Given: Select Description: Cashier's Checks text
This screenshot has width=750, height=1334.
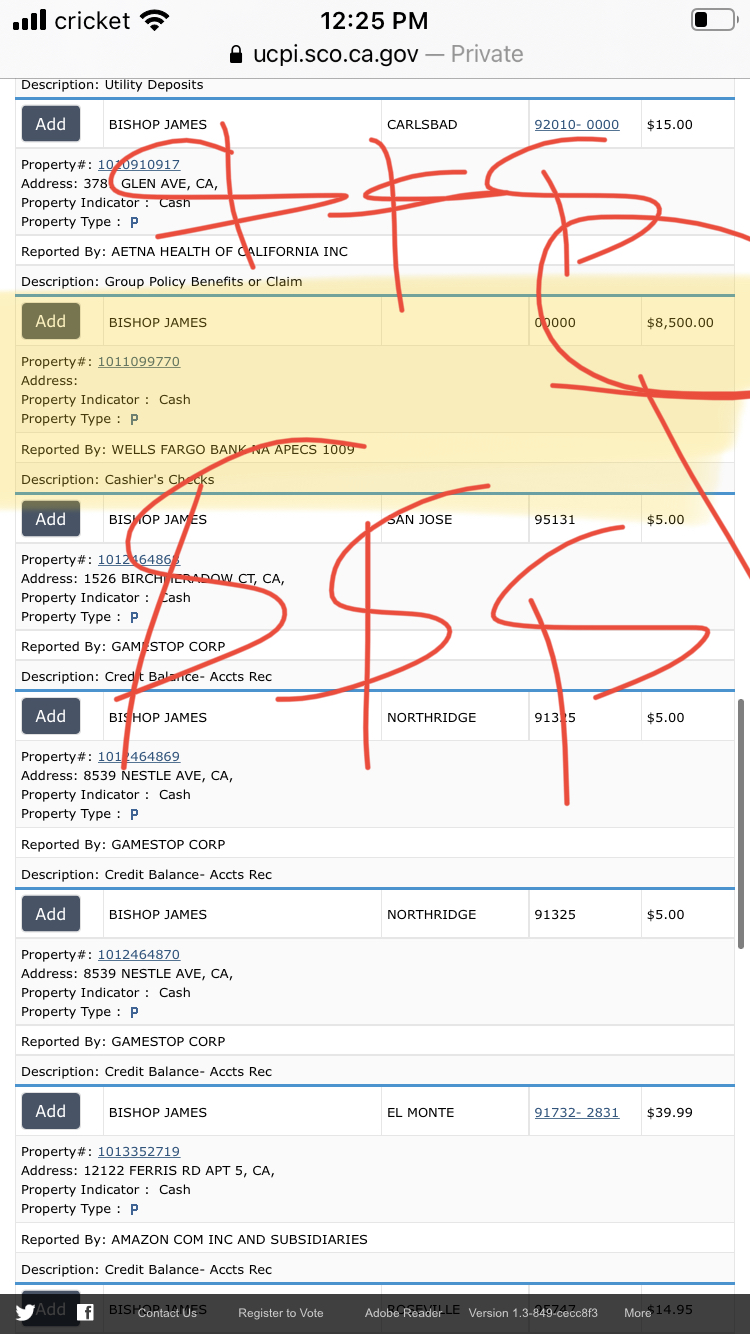Looking at the screenshot, I should click(118, 480).
